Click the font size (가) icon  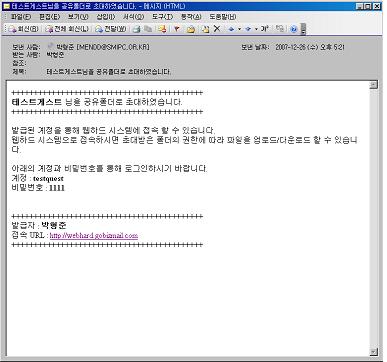tap(265, 29)
